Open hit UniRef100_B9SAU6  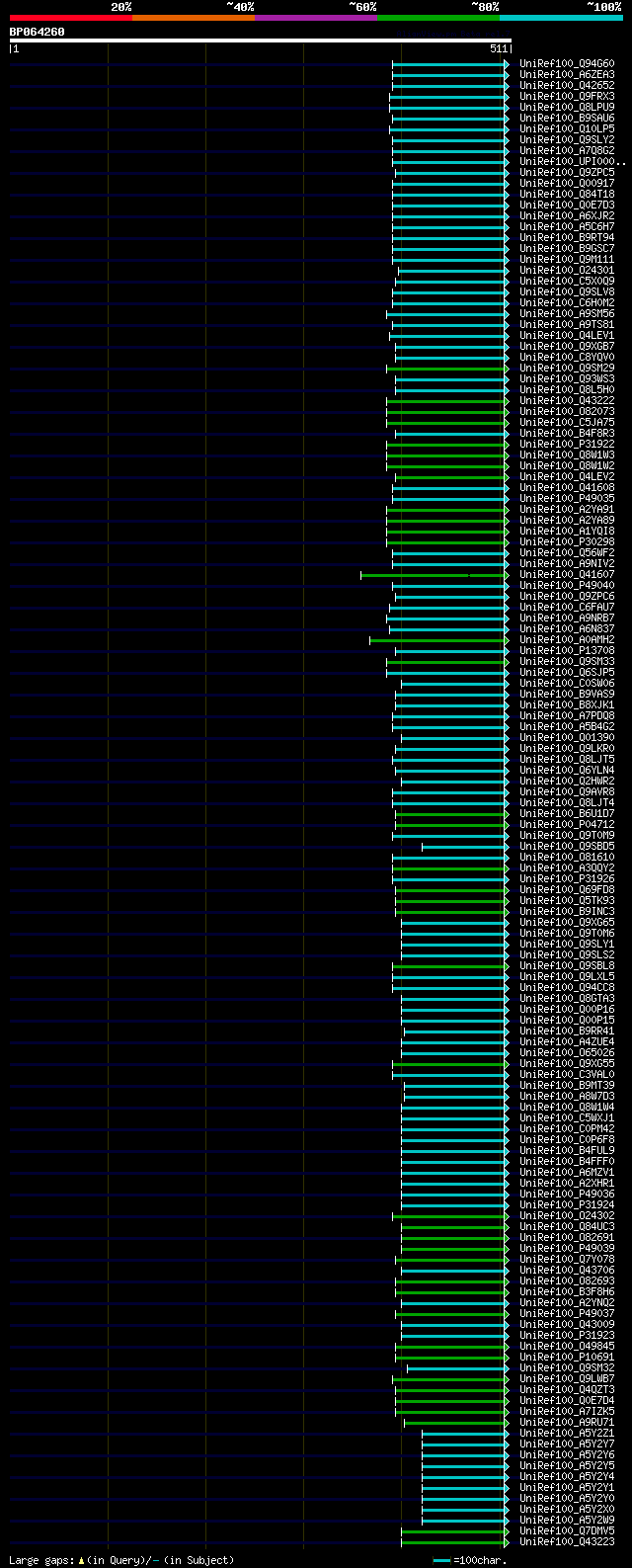coord(567,118)
